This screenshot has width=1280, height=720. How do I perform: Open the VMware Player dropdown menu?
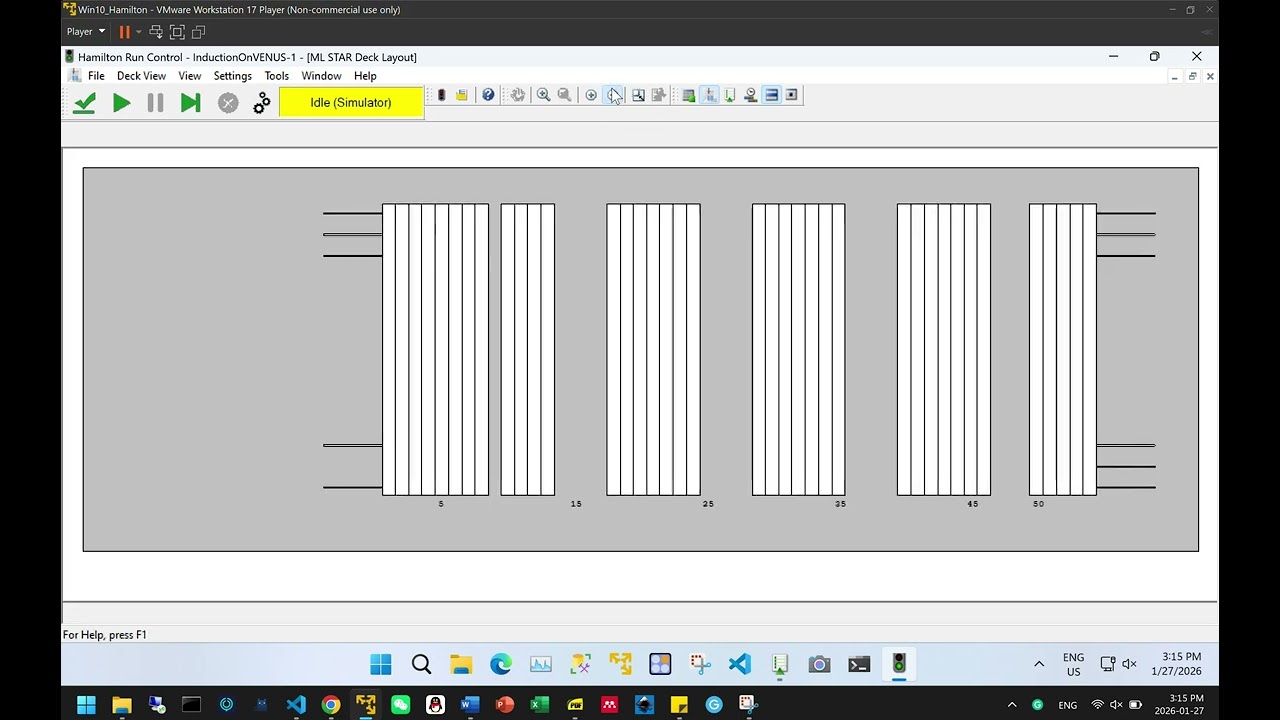click(85, 32)
